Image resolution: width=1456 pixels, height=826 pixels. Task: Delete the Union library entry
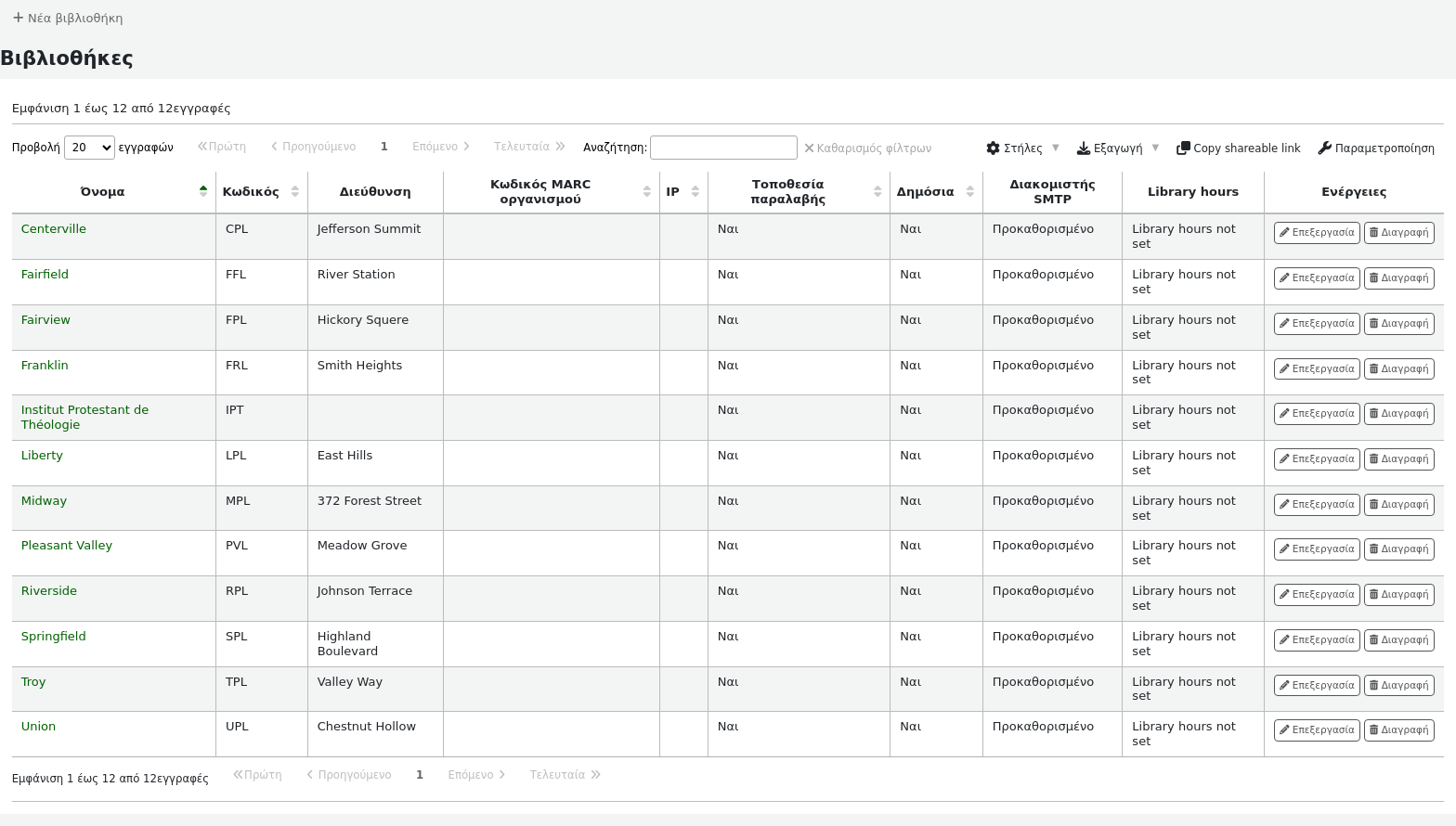(1398, 730)
